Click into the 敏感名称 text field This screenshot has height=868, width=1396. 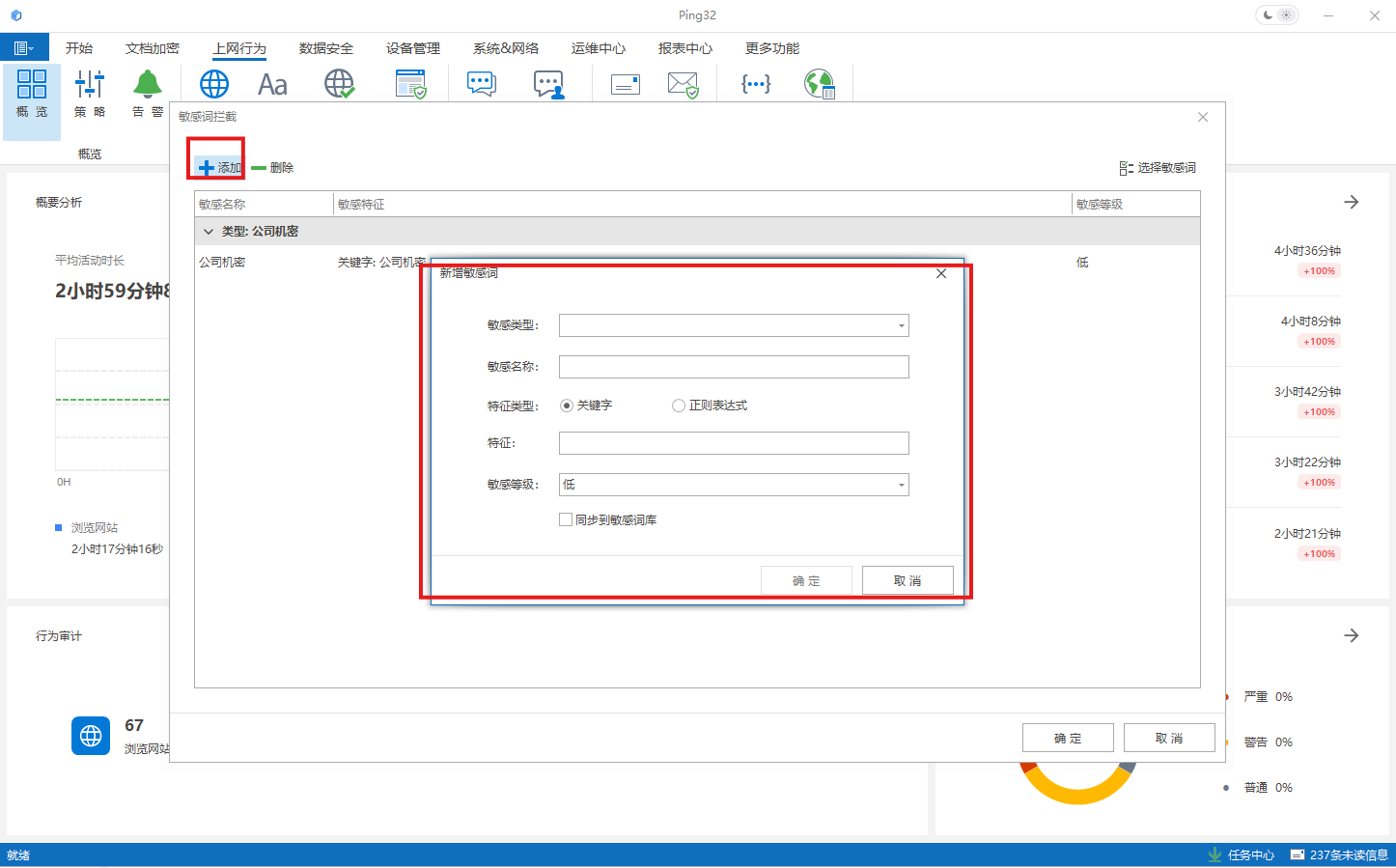[x=734, y=367]
